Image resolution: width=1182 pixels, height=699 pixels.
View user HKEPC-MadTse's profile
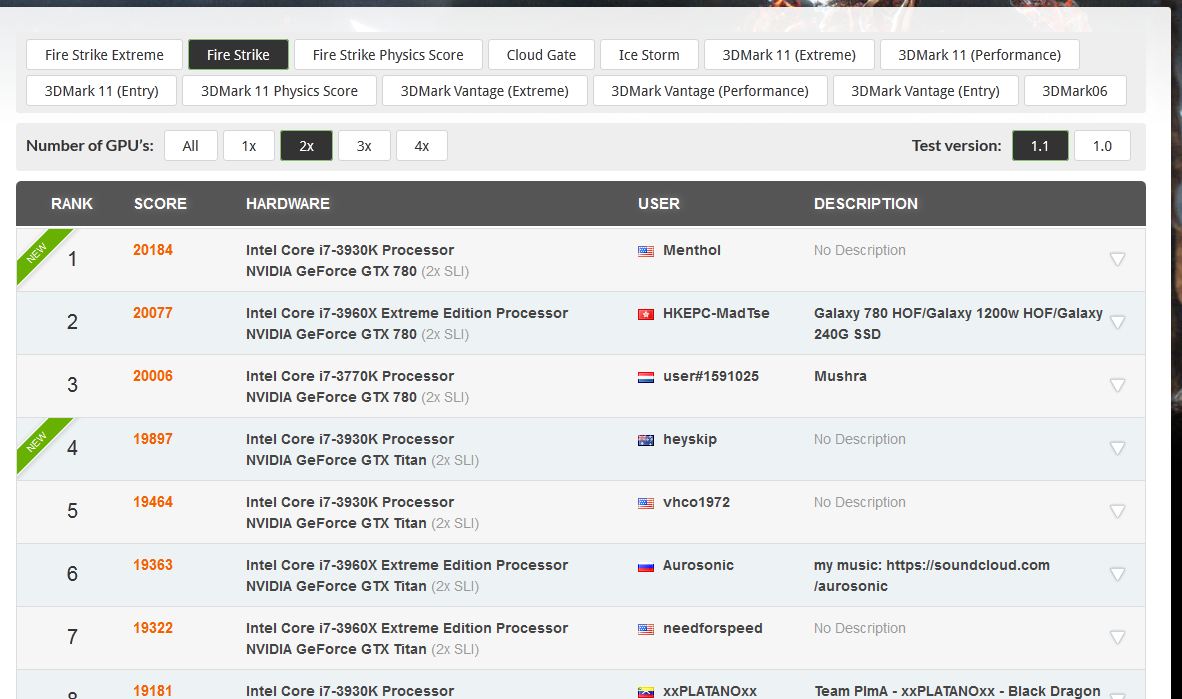716,313
